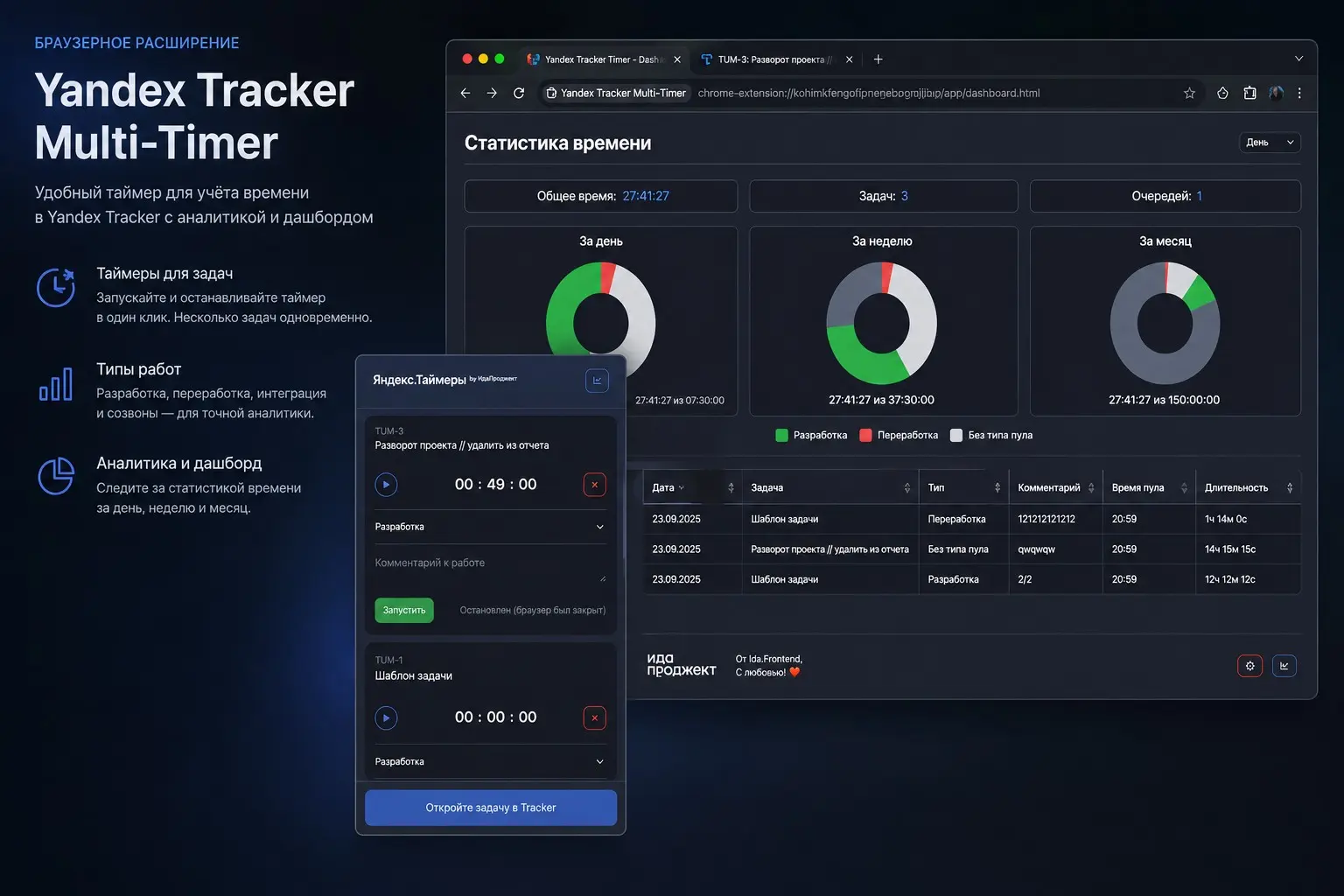Click the Статистика времени heading
Image resolution: width=1344 pixels, height=896 pixels.
(x=557, y=143)
